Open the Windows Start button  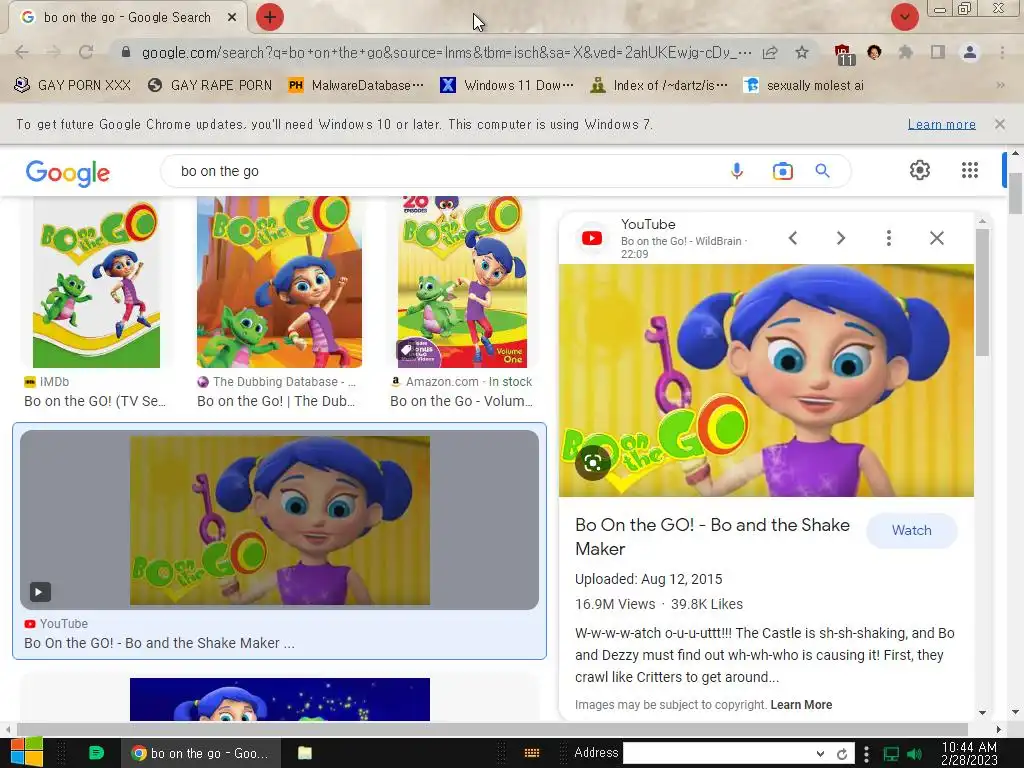coord(26,752)
